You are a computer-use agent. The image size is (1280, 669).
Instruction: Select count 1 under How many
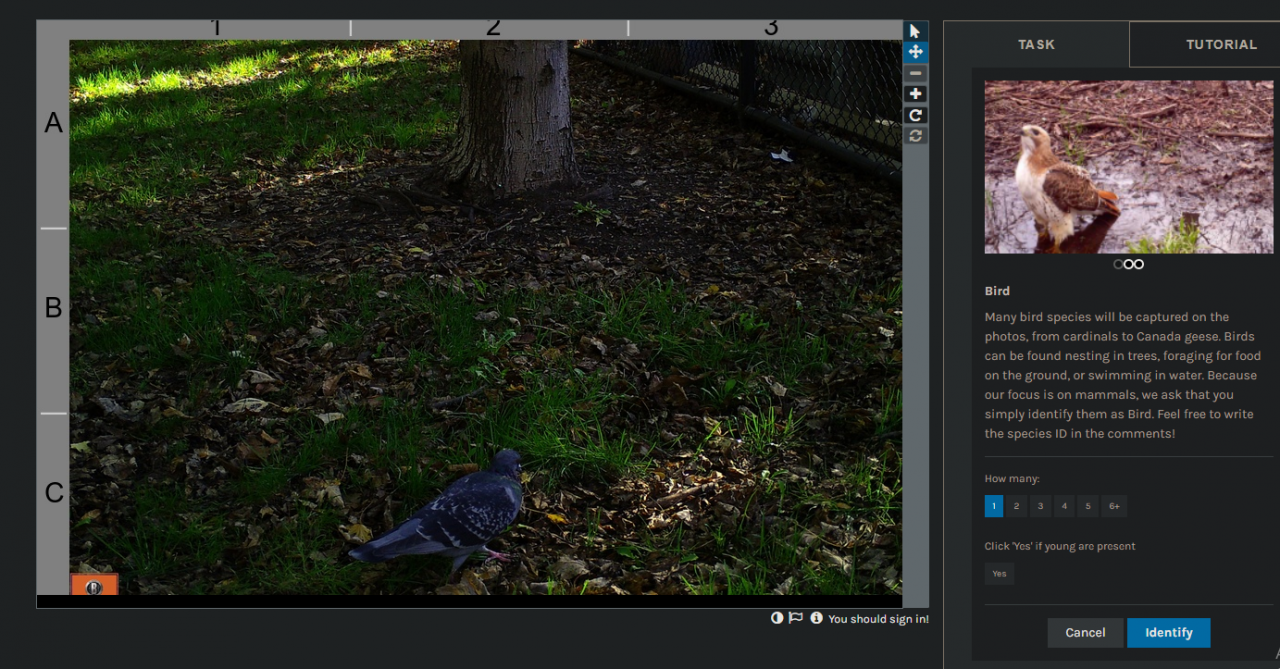click(x=994, y=506)
